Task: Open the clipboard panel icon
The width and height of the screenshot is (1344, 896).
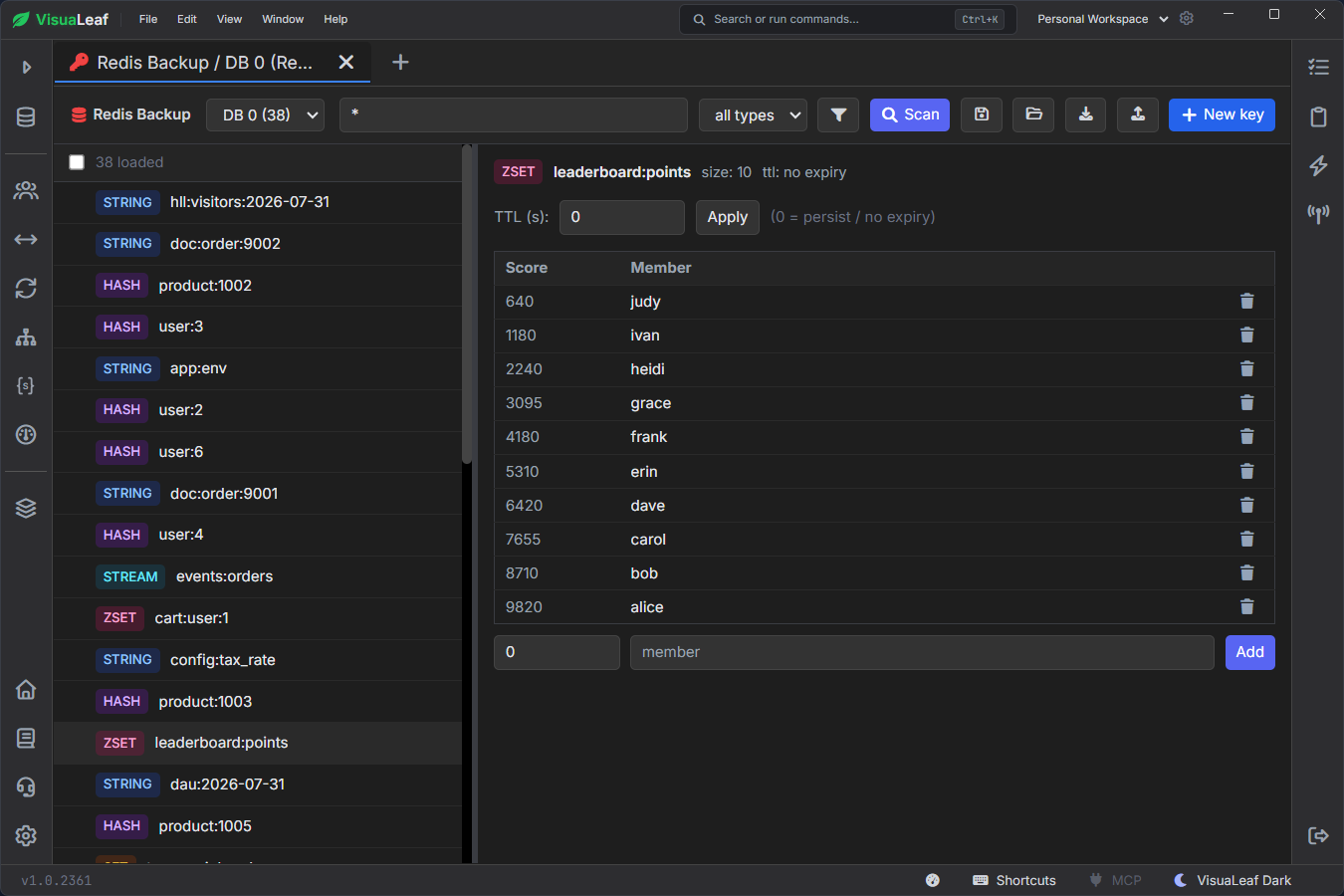Action: coord(1318,116)
